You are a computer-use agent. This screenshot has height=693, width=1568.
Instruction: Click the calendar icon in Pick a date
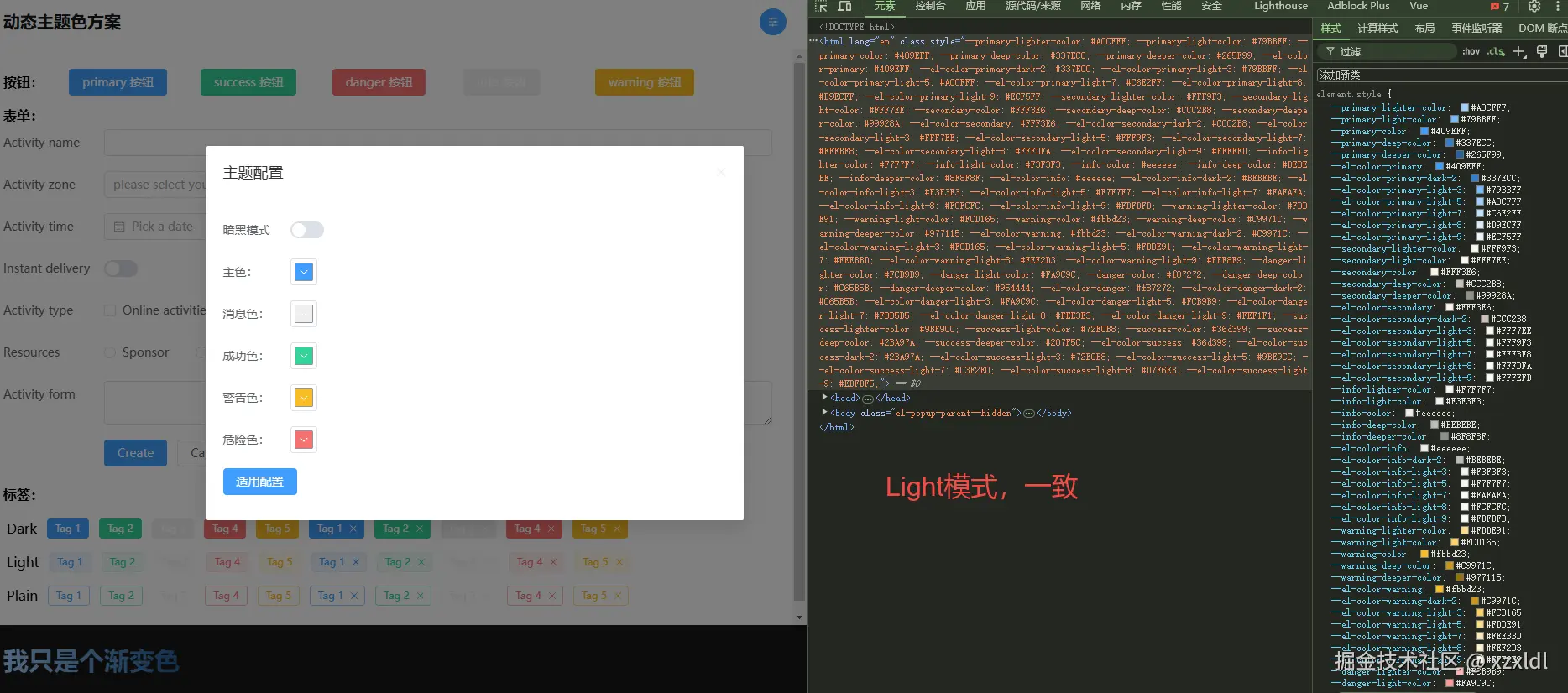point(119,227)
